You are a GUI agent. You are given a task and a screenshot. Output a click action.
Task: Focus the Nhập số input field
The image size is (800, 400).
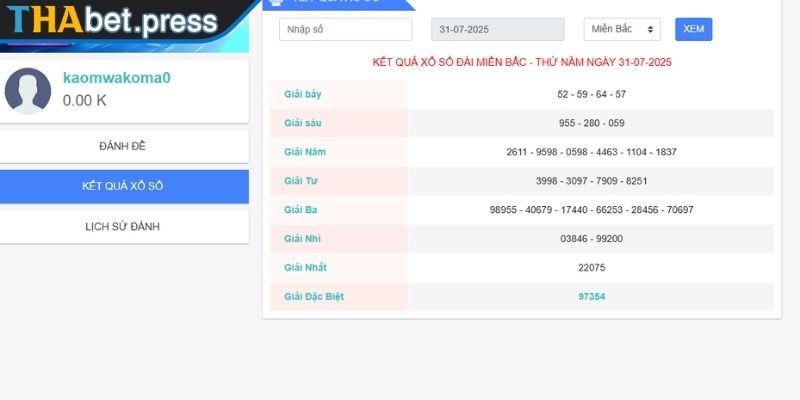pyautogui.click(x=345, y=30)
